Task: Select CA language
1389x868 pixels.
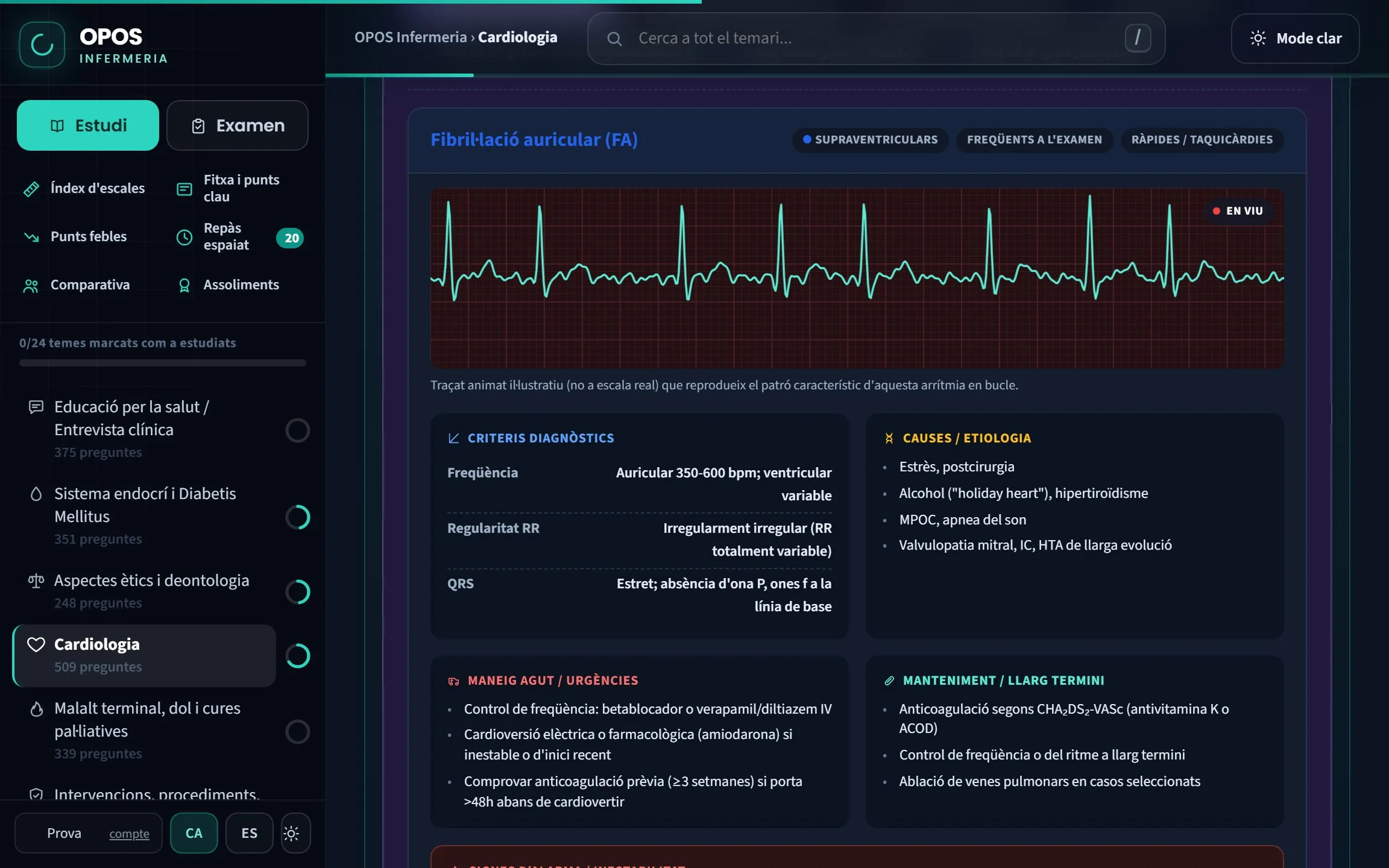Action: coord(194,833)
